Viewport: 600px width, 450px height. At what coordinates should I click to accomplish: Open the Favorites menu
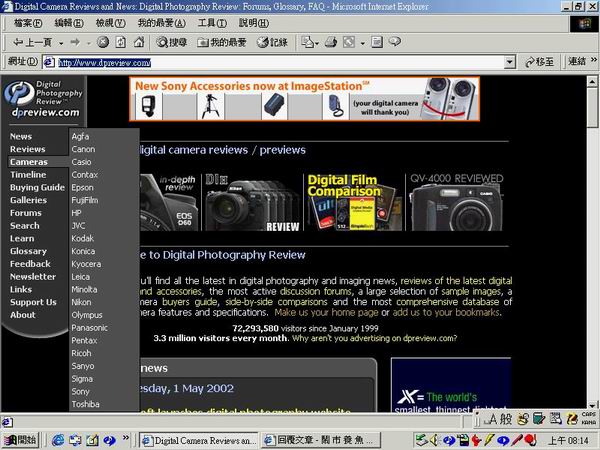(161, 23)
